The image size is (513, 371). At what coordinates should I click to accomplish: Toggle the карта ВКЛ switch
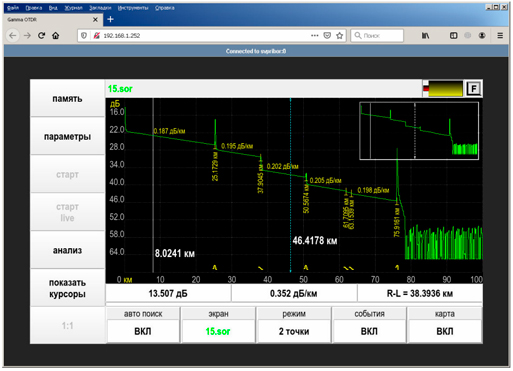(x=445, y=331)
